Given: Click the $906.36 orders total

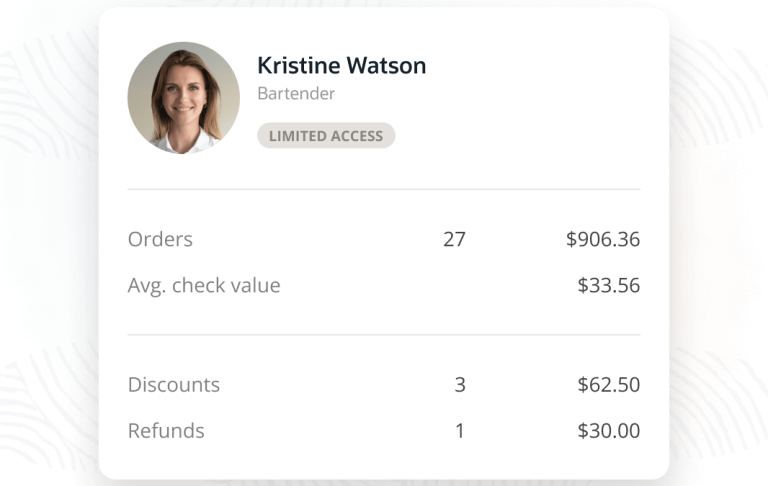Looking at the screenshot, I should (602, 240).
